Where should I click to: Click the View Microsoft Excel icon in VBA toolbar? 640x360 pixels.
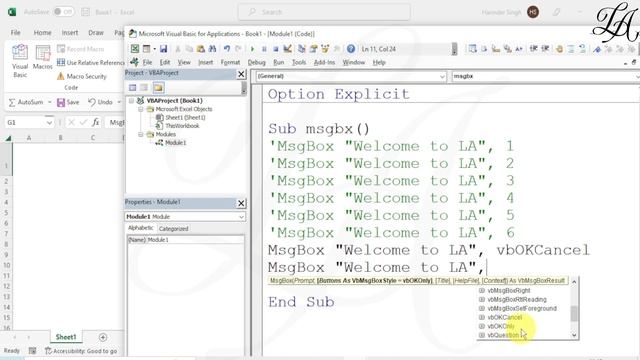click(135, 49)
